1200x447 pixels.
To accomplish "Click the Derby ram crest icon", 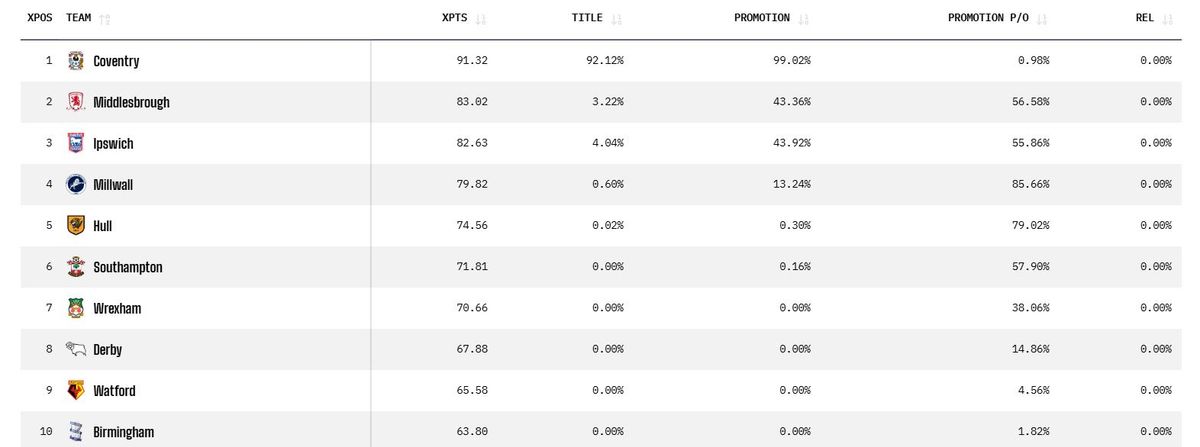I will click(x=76, y=349).
